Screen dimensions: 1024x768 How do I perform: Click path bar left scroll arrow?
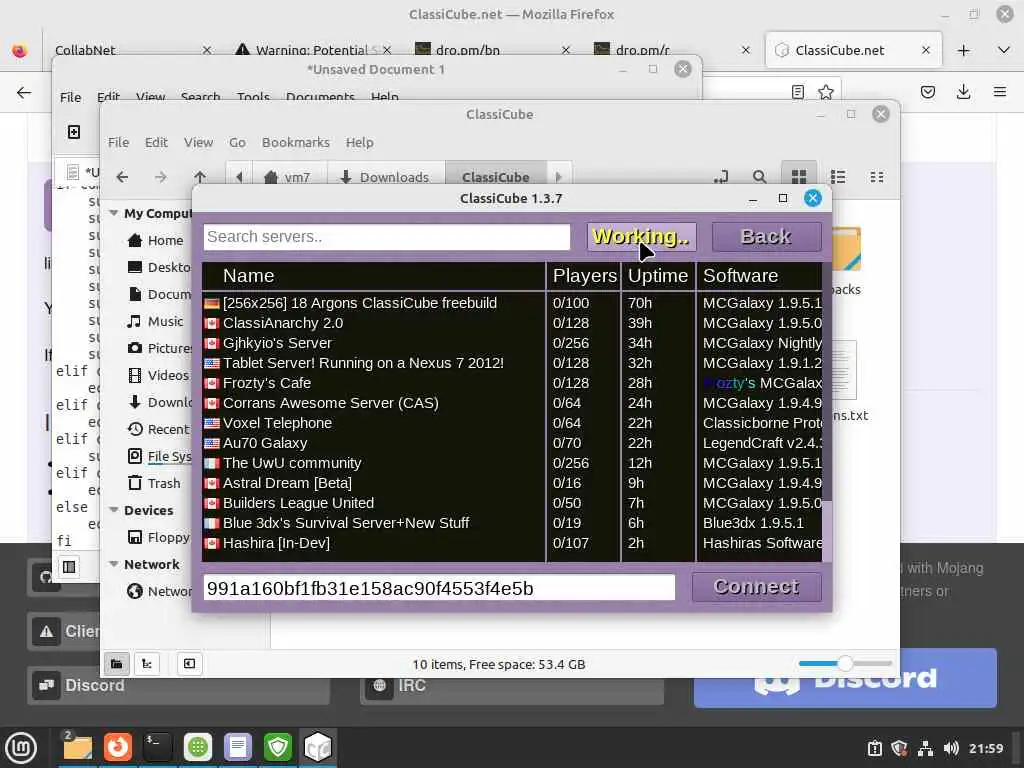(239, 177)
